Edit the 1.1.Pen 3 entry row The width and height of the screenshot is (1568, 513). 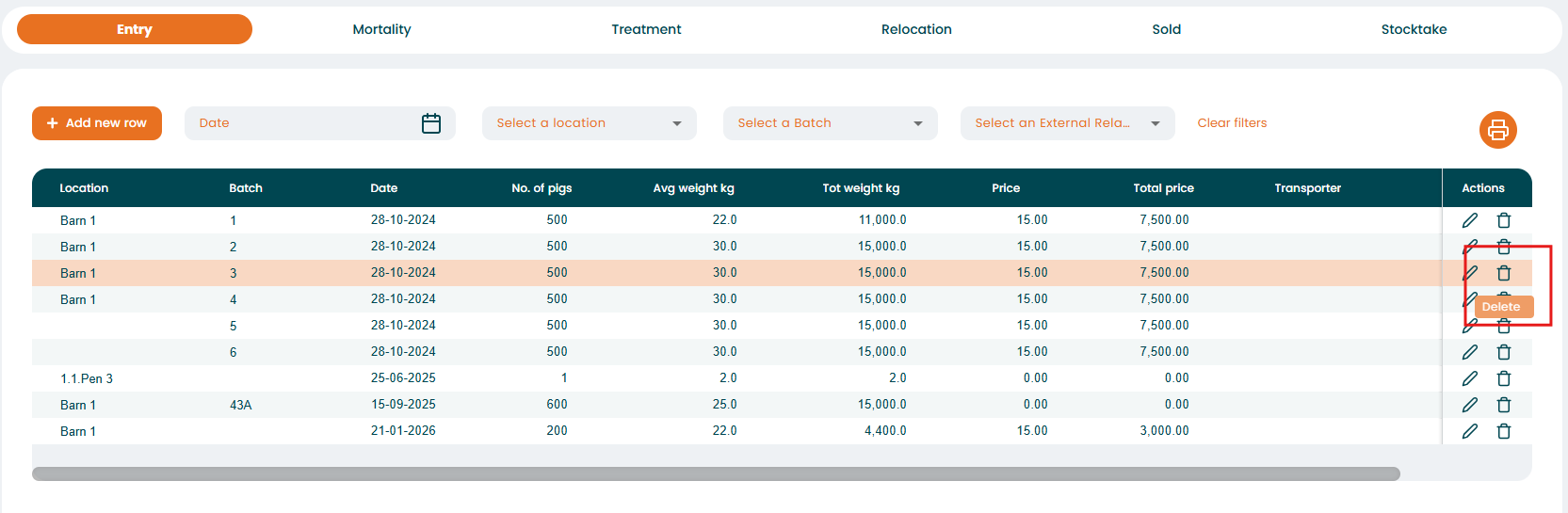click(x=1469, y=378)
